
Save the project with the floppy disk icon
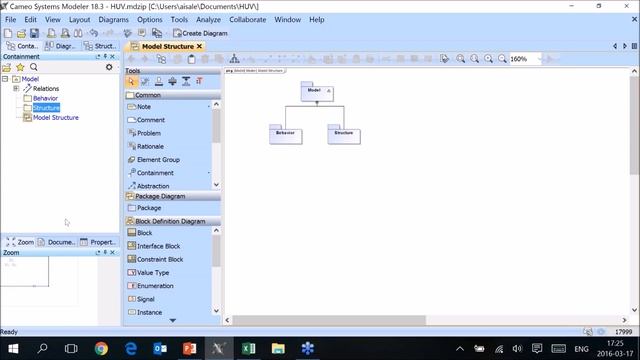coord(34,33)
